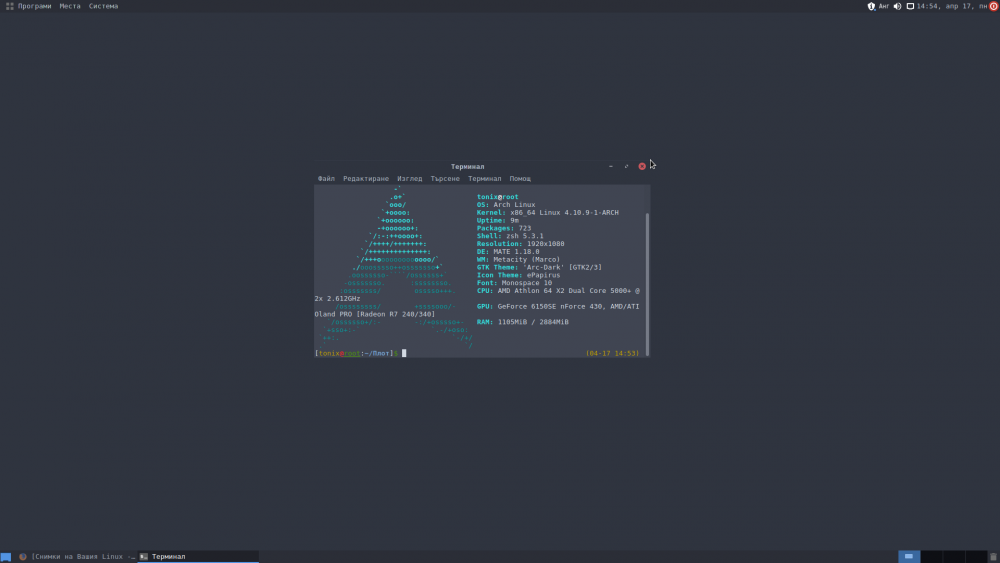The image size is (1000, 563).
Task: Open the trash icon in bottom panel
Action: 993,557
